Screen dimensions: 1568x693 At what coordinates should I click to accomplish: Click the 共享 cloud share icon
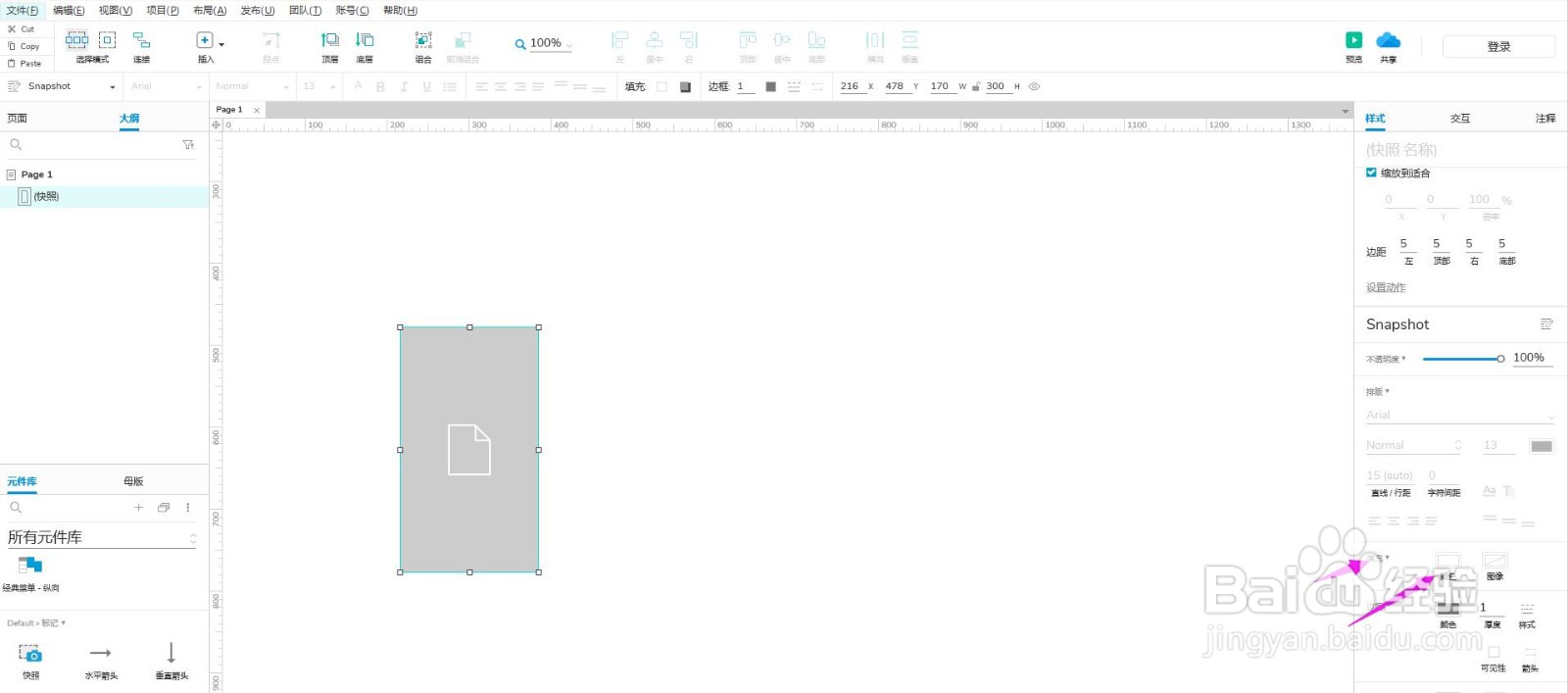pos(1389,40)
